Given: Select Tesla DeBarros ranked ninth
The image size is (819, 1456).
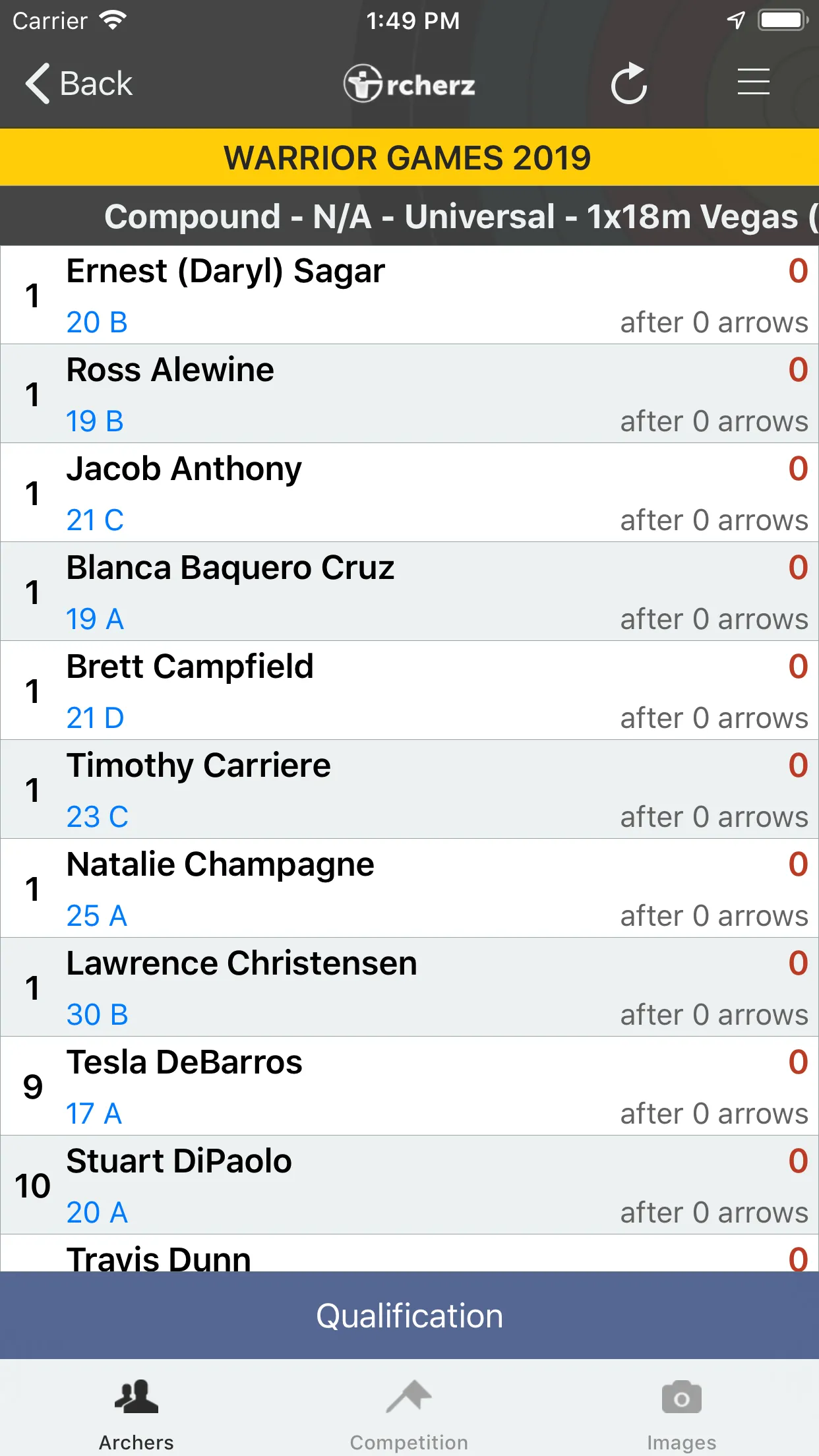Looking at the screenshot, I should (x=409, y=1086).
